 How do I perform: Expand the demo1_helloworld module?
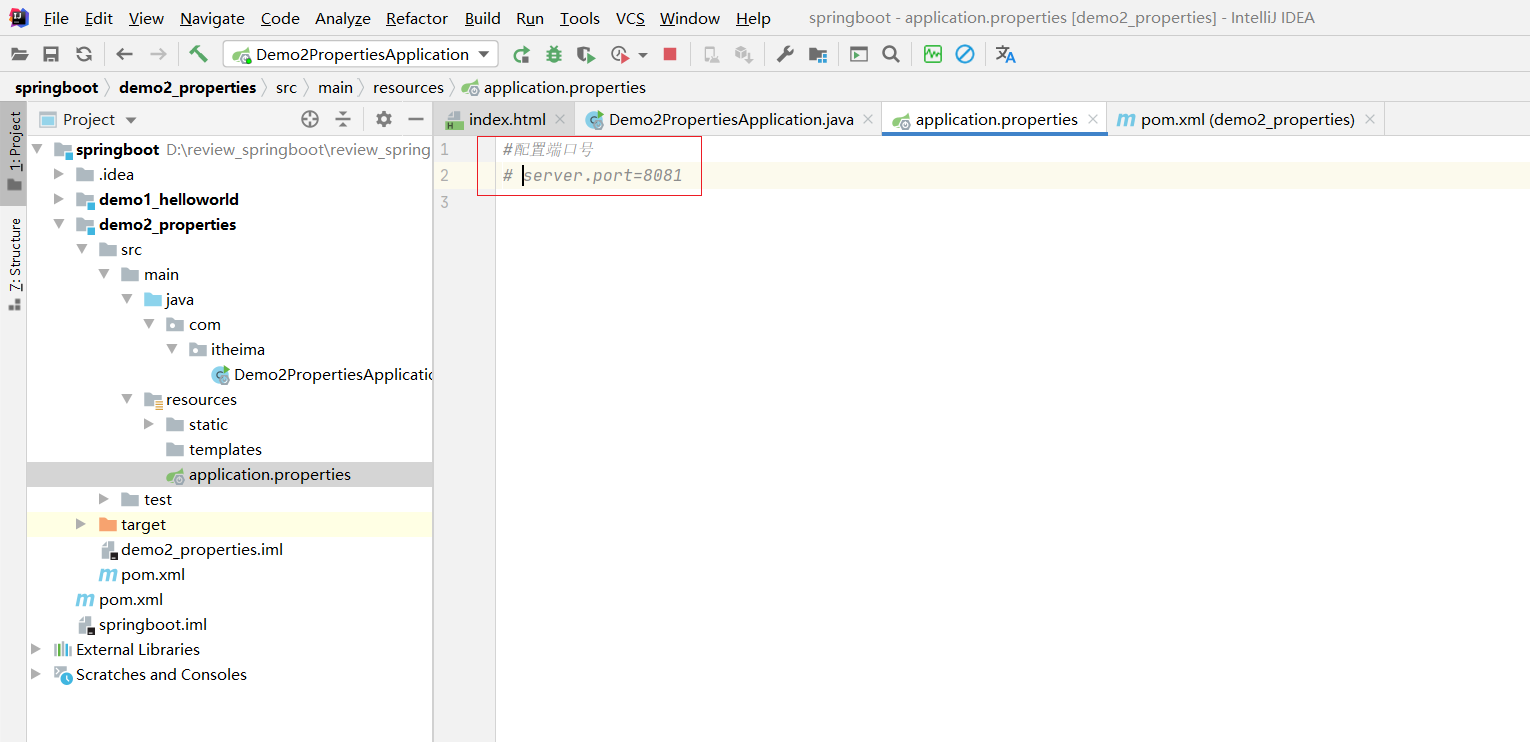(59, 199)
